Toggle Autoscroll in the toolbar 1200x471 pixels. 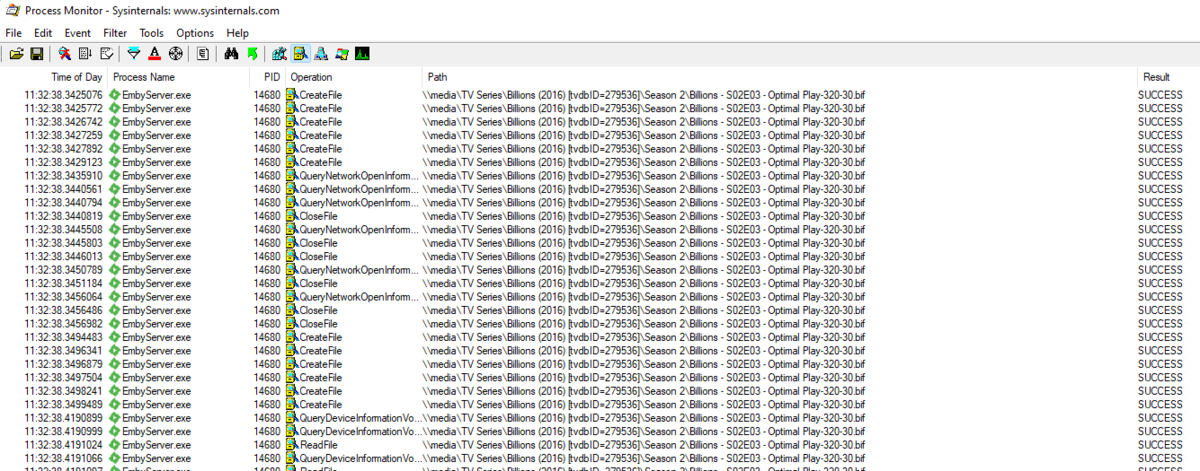[x=85, y=53]
